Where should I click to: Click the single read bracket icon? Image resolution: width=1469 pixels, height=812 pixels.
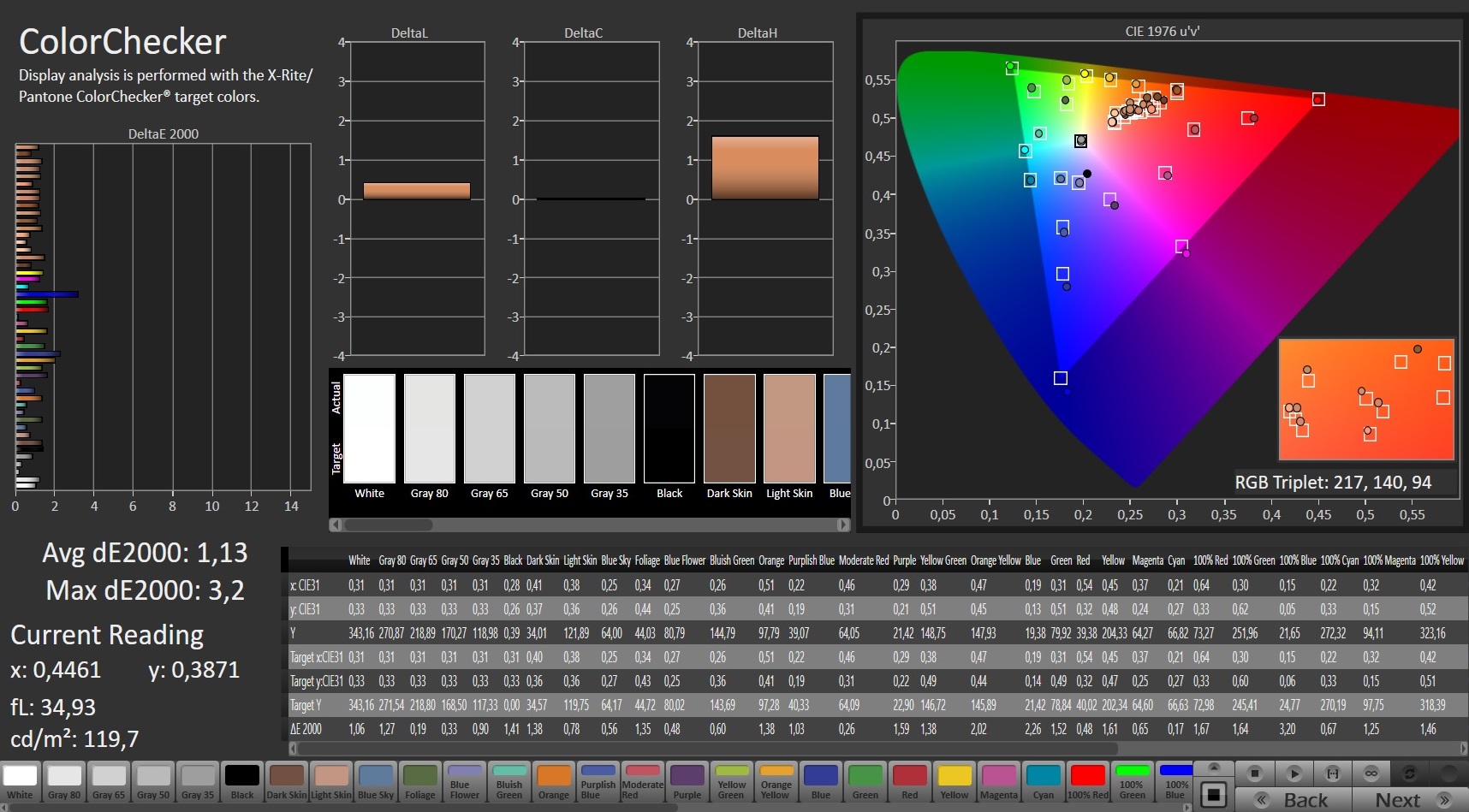click(1332, 773)
